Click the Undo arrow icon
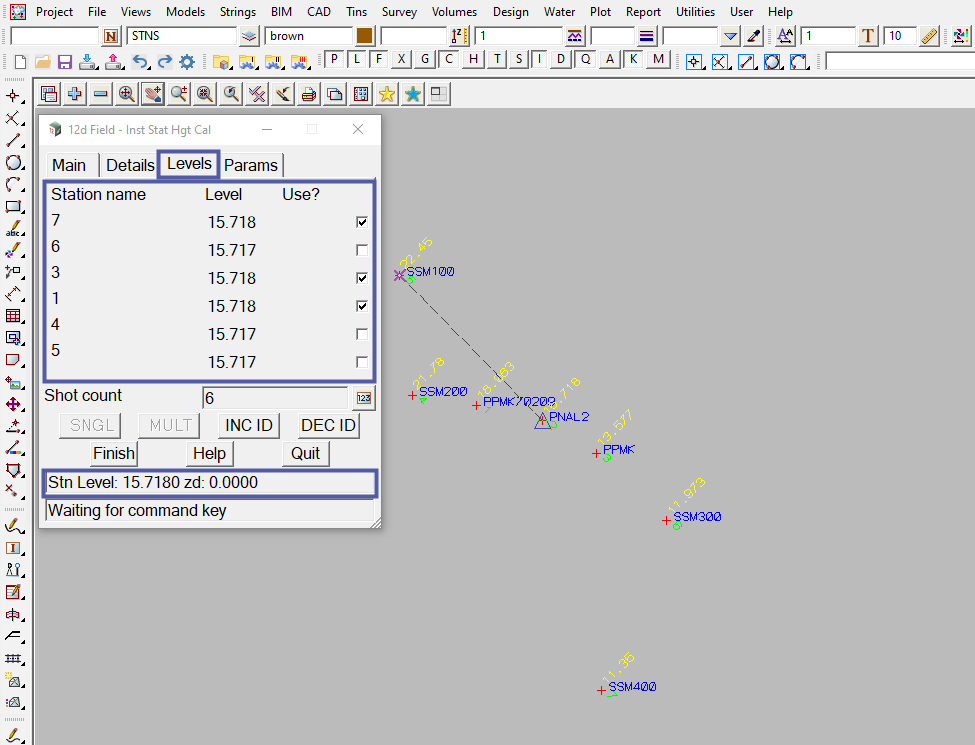The width and height of the screenshot is (975, 745). click(x=140, y=62)
